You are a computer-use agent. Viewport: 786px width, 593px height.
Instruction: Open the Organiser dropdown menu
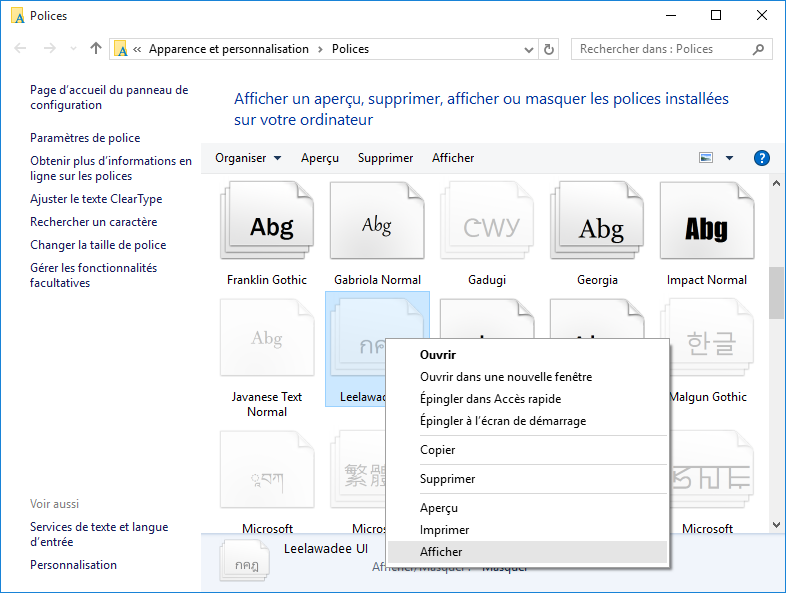pyautogui.click(x=248, y=158)
